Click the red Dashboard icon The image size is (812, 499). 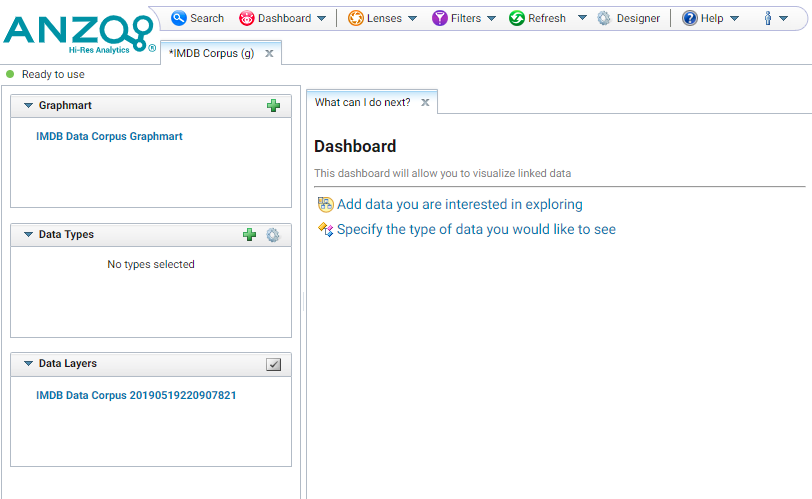coord(246,18)
